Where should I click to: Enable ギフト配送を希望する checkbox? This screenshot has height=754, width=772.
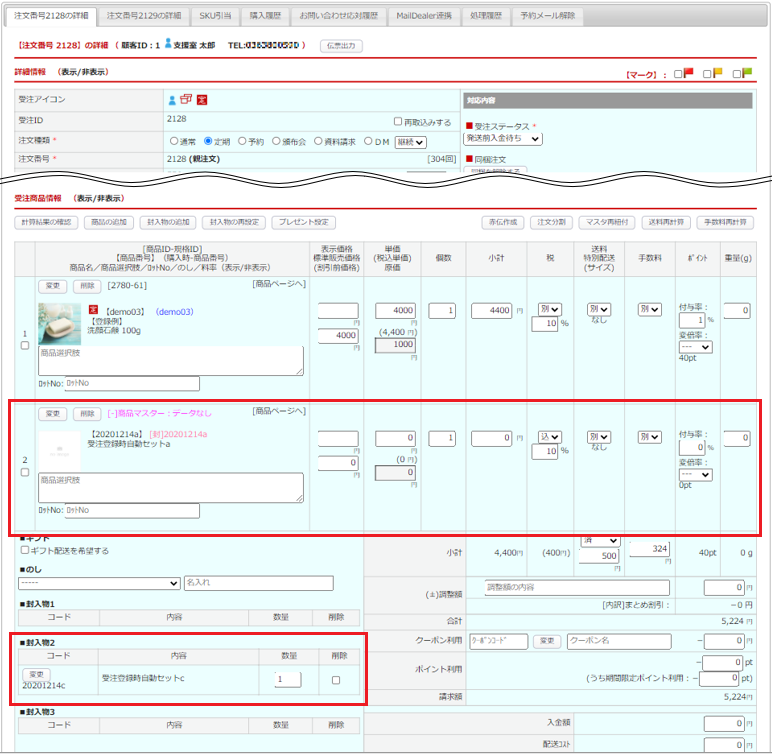point(25,550)
